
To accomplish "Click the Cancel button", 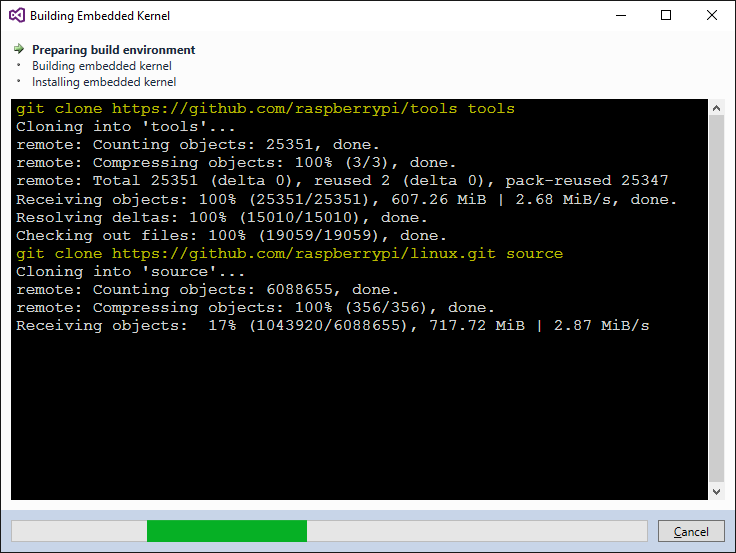I will point(690,531).
